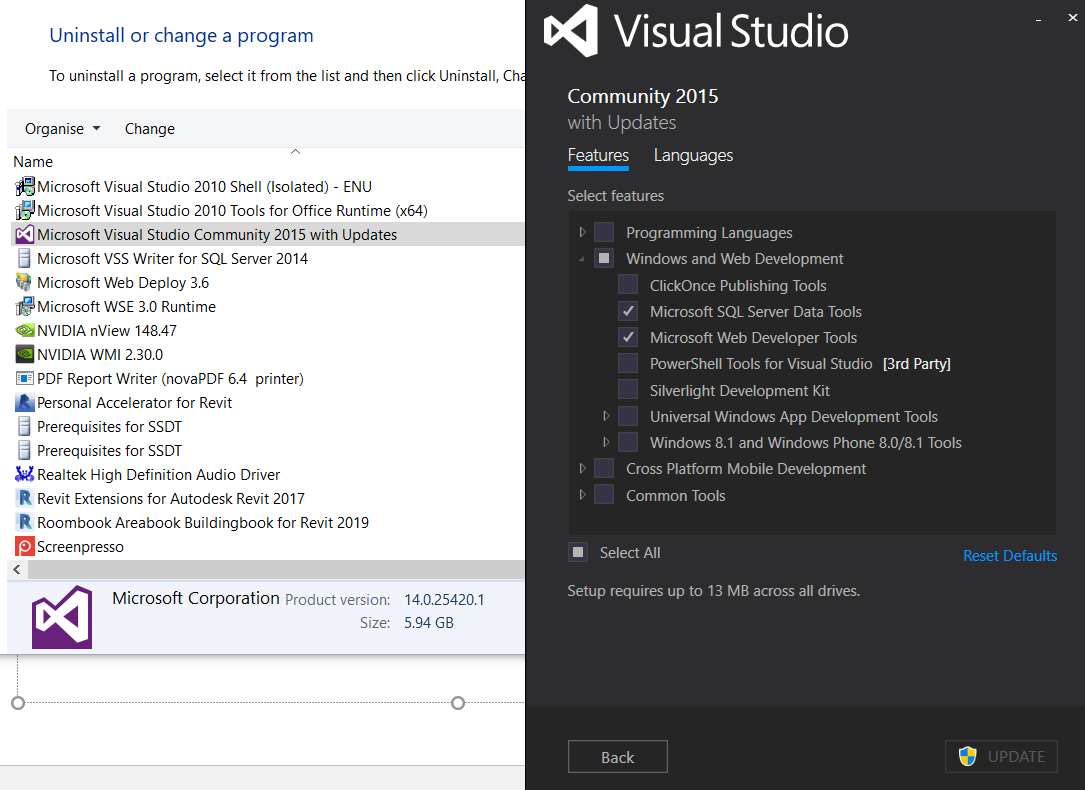Enable PowerShell Tools for Visual Studio checkbox
This screenshot has height=790, width=1085.
tap(628, 363)
